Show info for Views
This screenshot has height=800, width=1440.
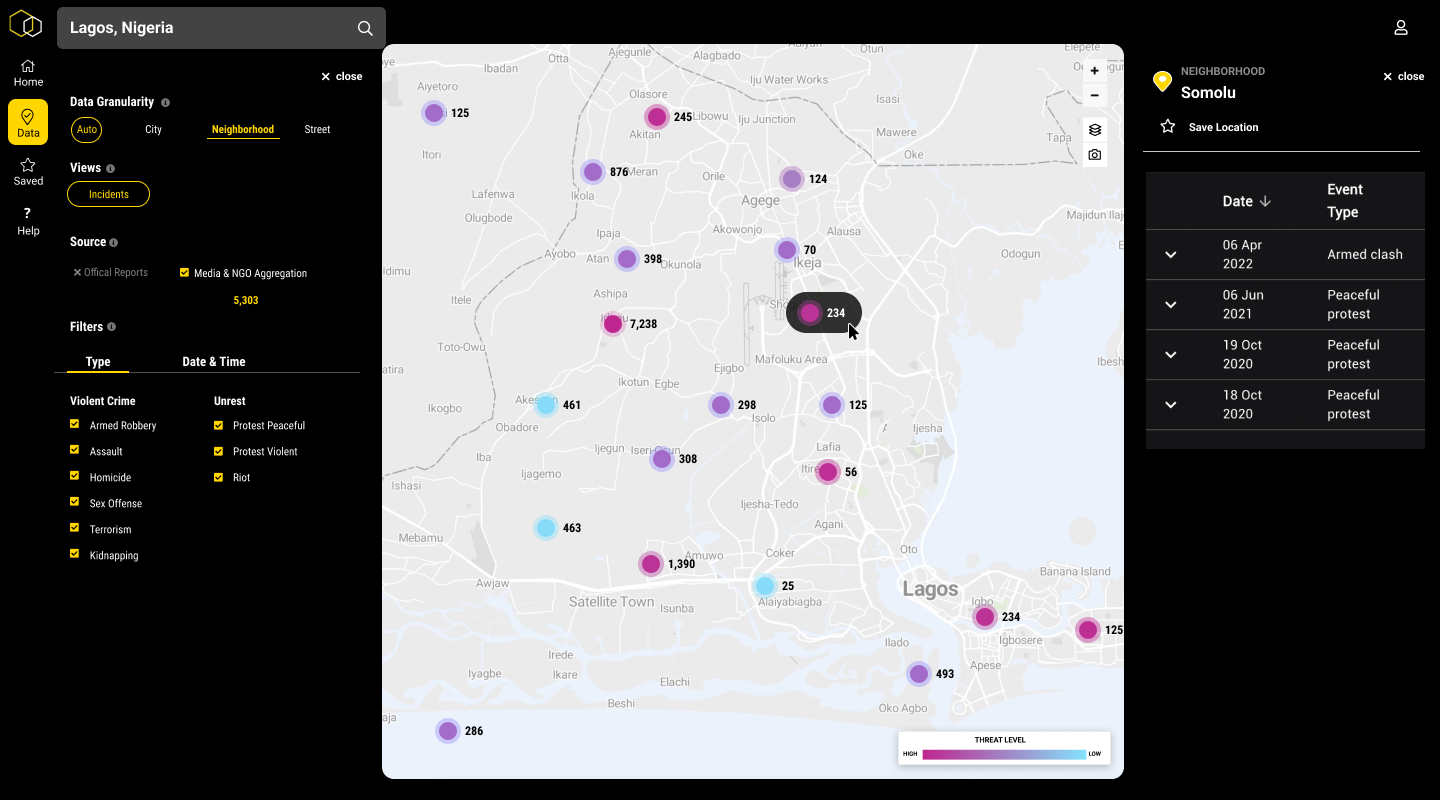click(x=110, y=168)
